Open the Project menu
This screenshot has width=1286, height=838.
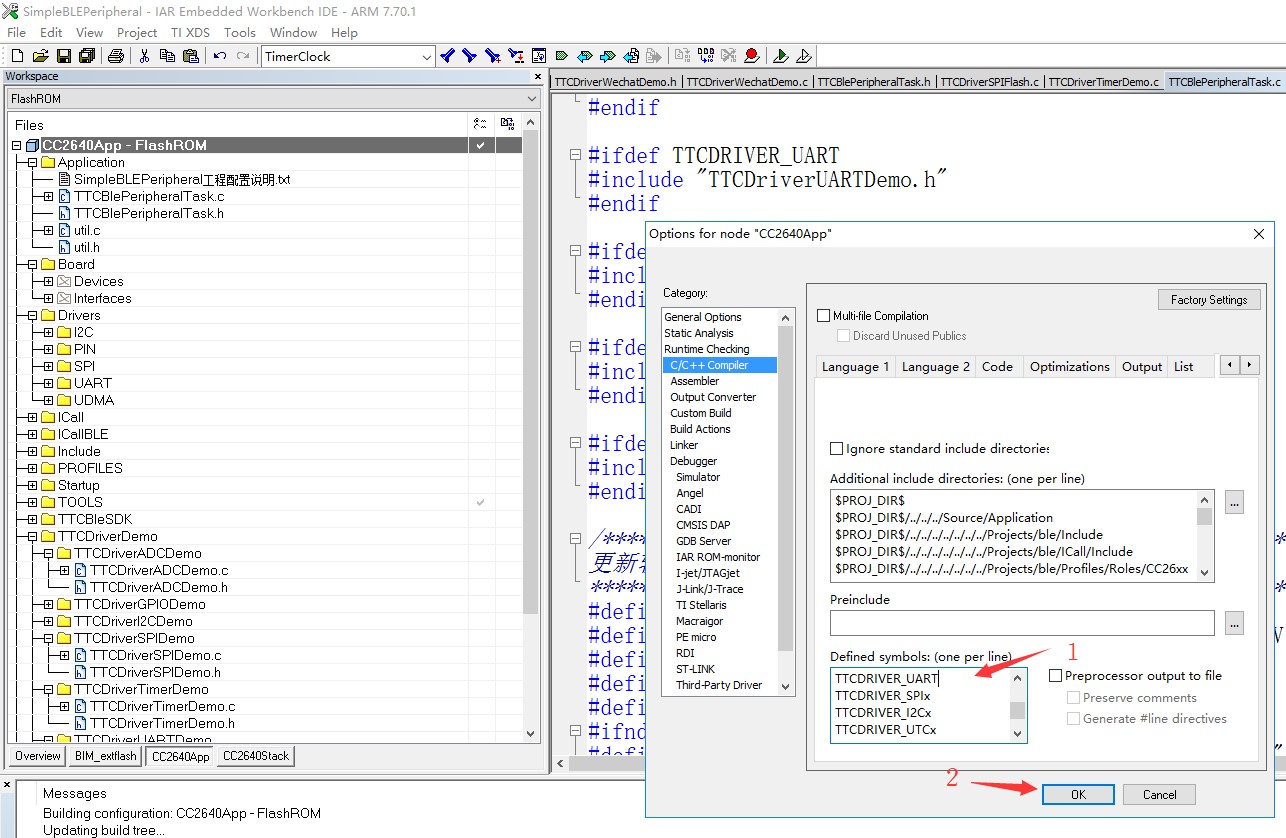click(137, 32)
